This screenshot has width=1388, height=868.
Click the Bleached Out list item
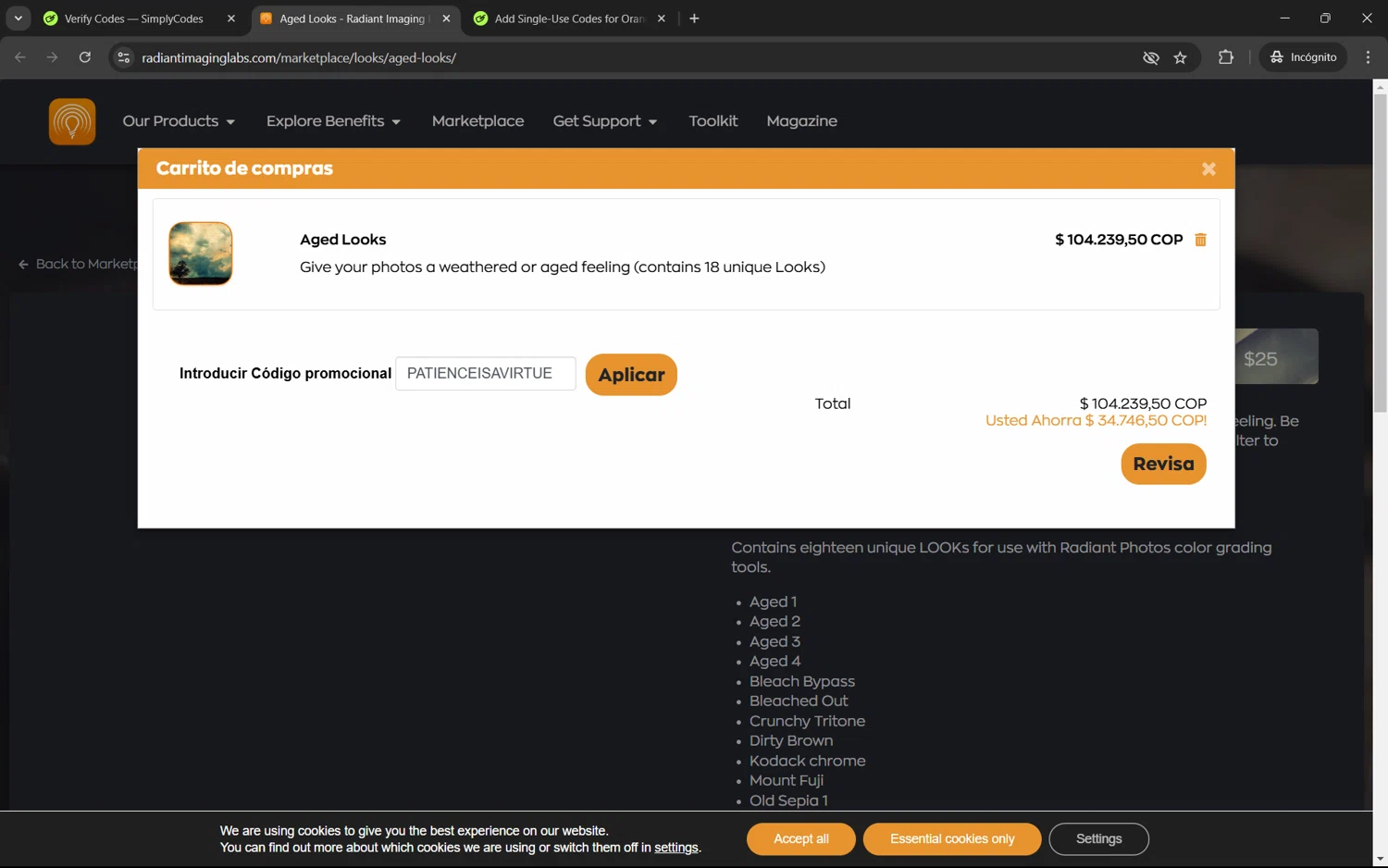[799, 701]
